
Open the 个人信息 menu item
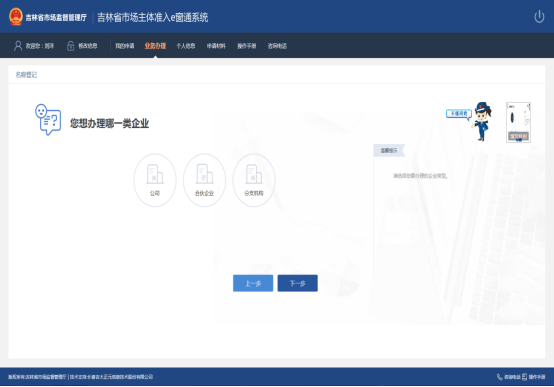coord(186,46)
